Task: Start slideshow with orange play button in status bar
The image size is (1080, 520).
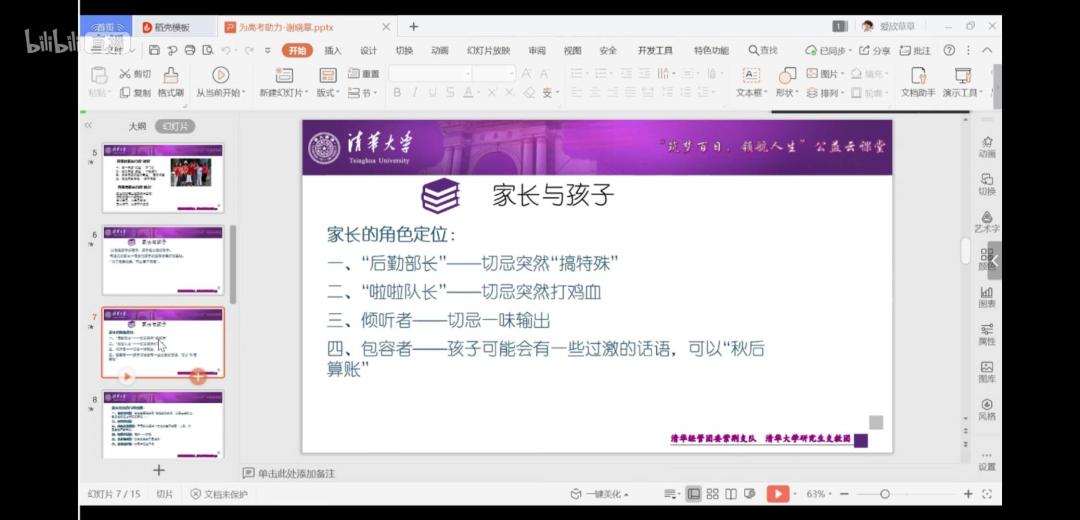Action: pyautogui.click(x=778, y=494)
